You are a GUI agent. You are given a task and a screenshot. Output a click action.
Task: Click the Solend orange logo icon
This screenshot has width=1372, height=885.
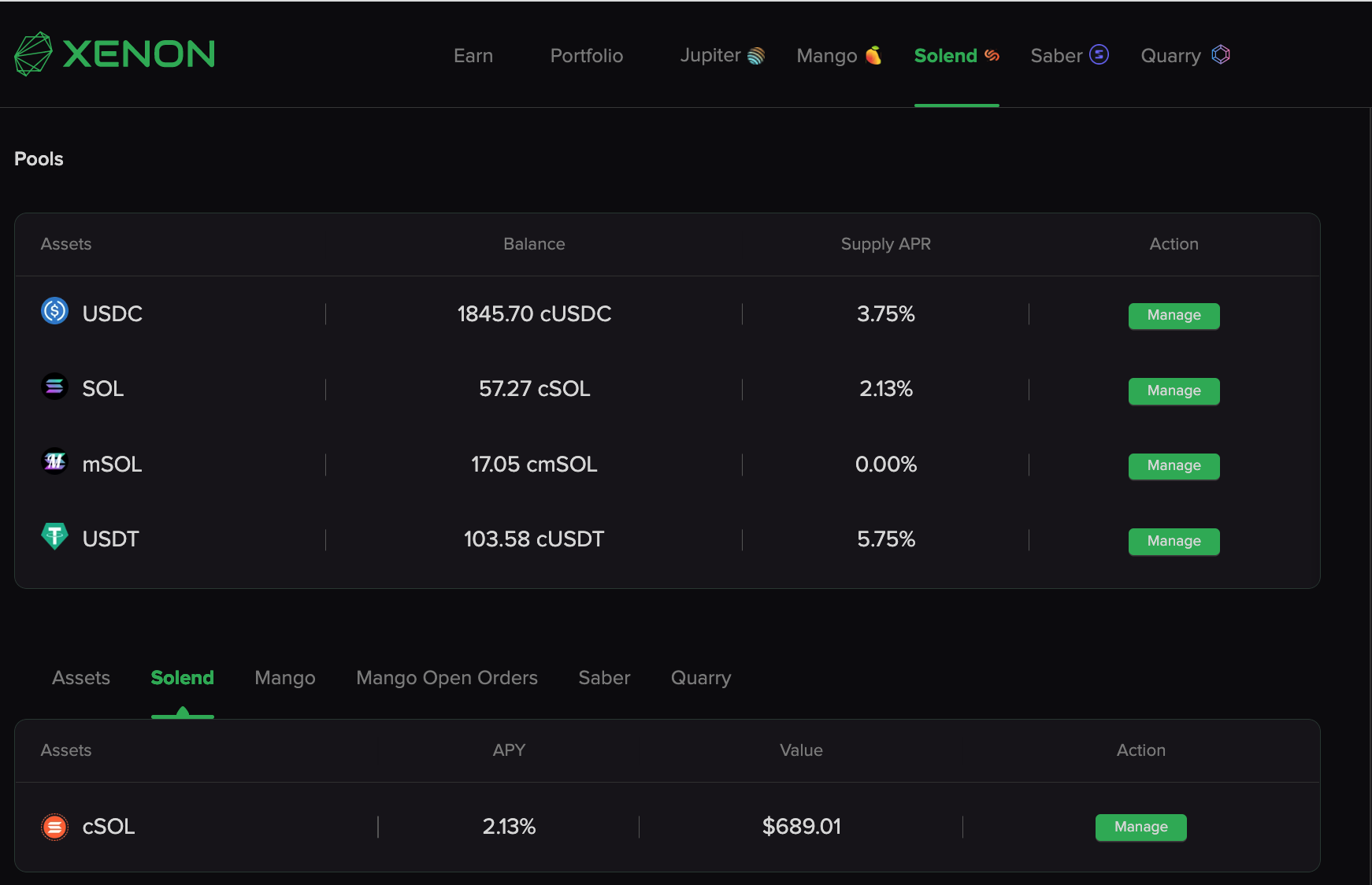tap(992, 55)
